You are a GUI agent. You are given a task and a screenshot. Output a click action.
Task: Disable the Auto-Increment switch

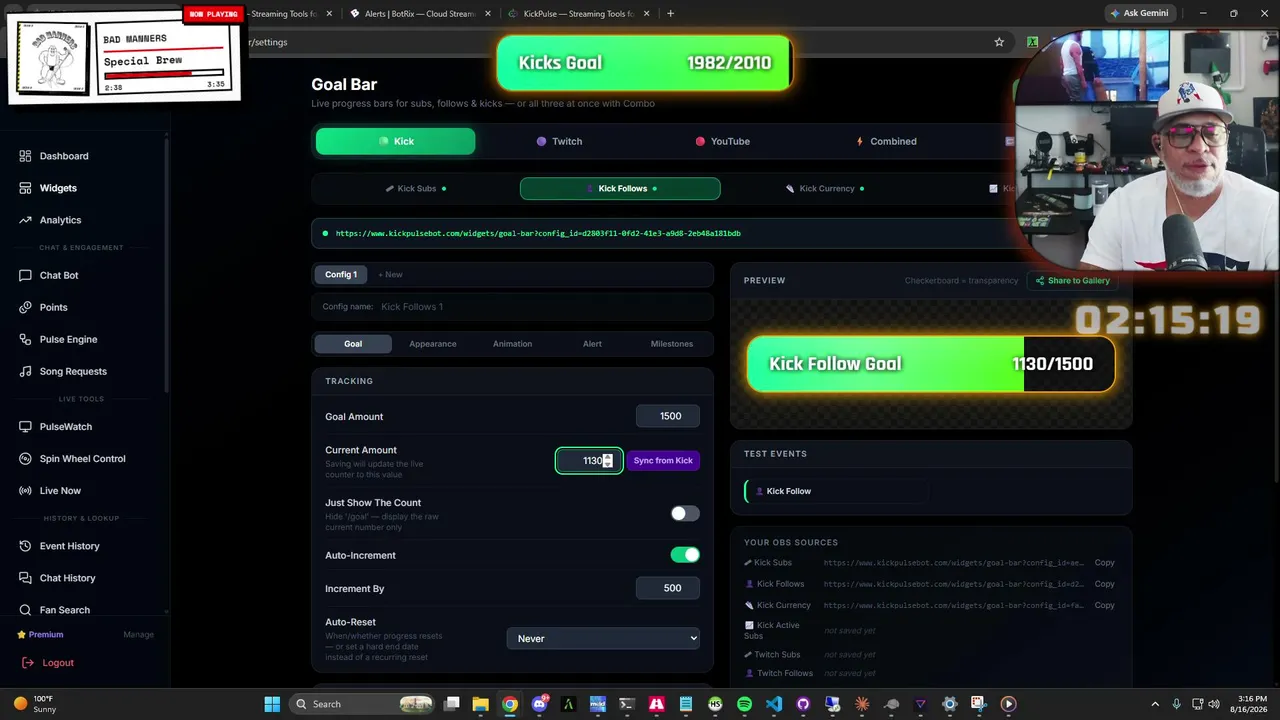685,555
